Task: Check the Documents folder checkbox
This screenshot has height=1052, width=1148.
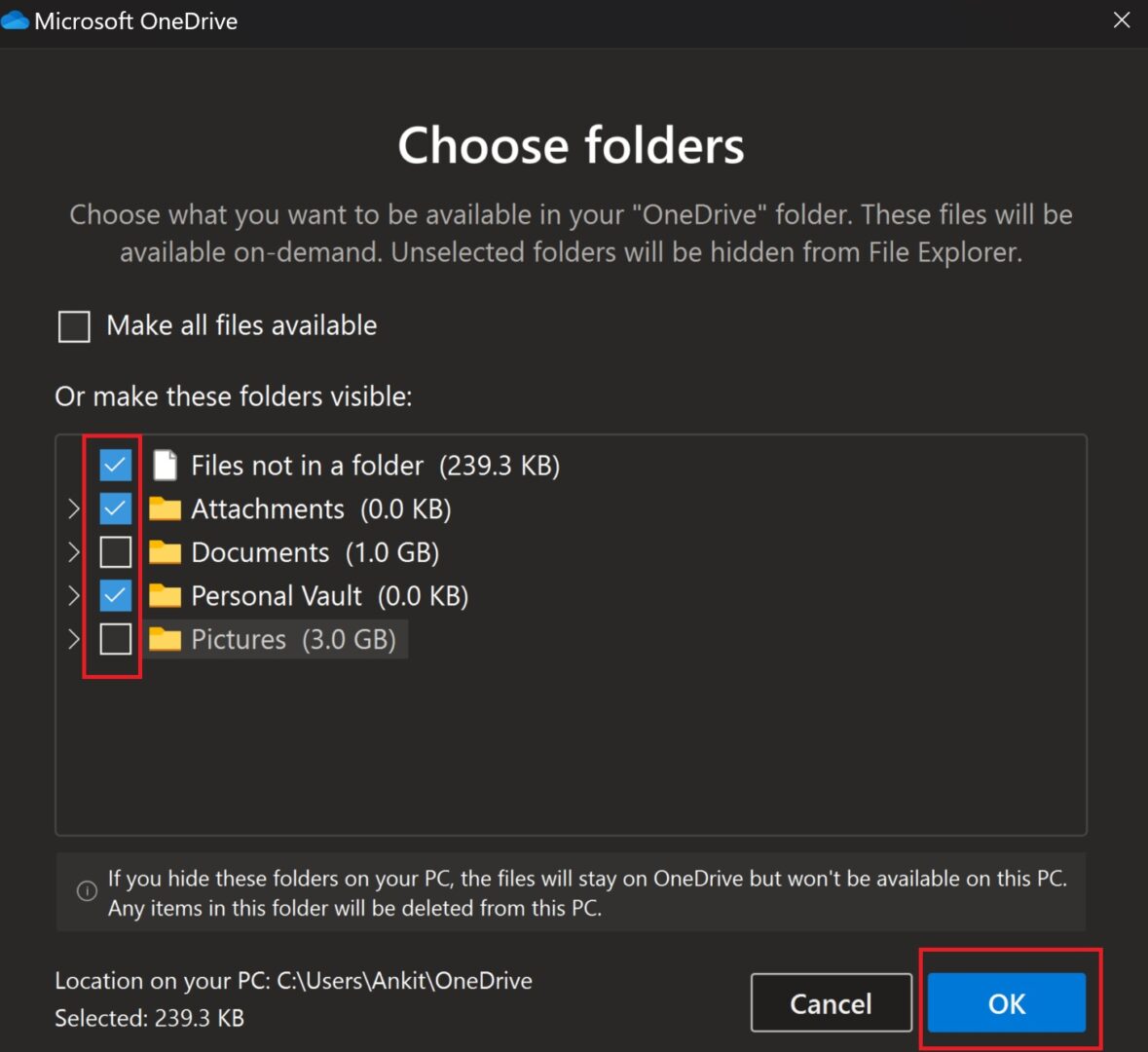Action: [x=115, y=552]
